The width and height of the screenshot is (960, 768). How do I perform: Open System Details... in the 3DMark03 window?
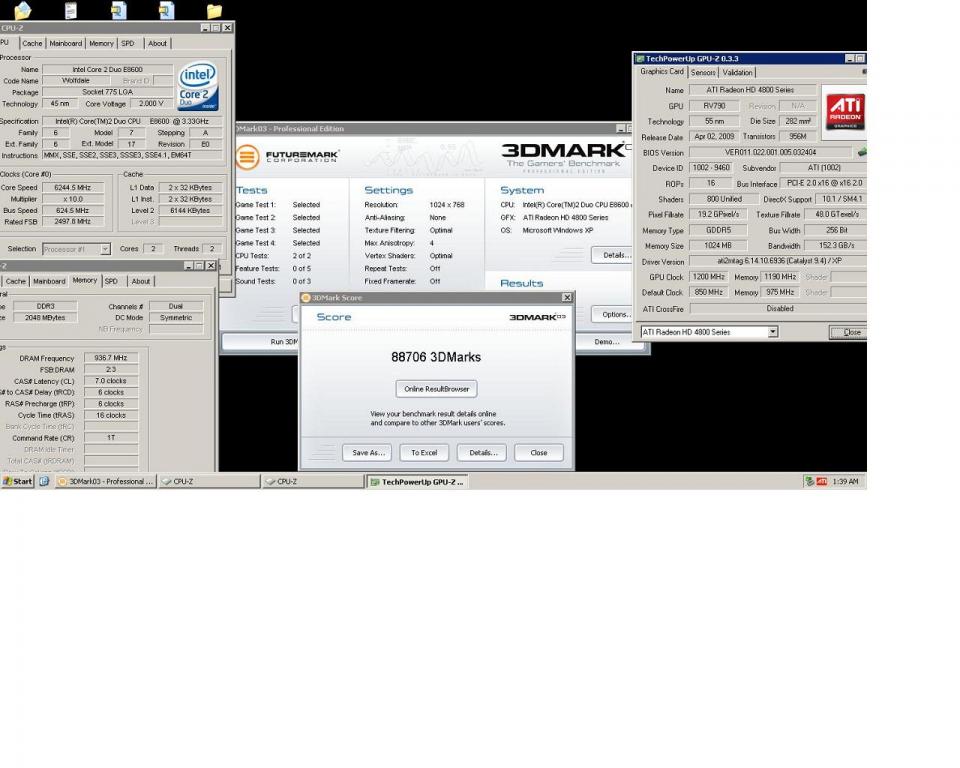pyautogui.click(x=612, y=255)
